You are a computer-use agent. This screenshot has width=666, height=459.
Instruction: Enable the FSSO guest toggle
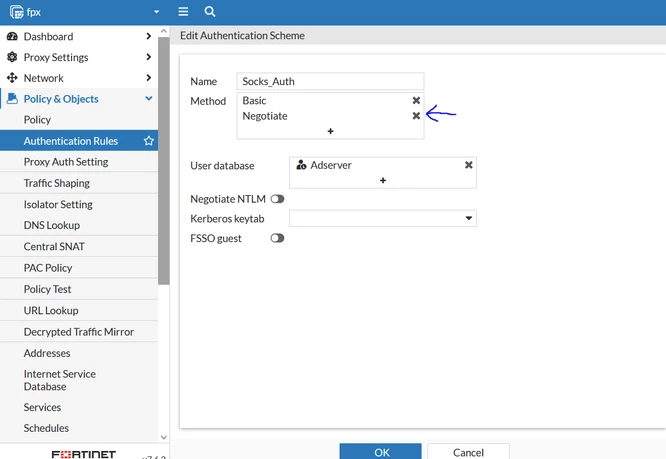coord(277,238)
